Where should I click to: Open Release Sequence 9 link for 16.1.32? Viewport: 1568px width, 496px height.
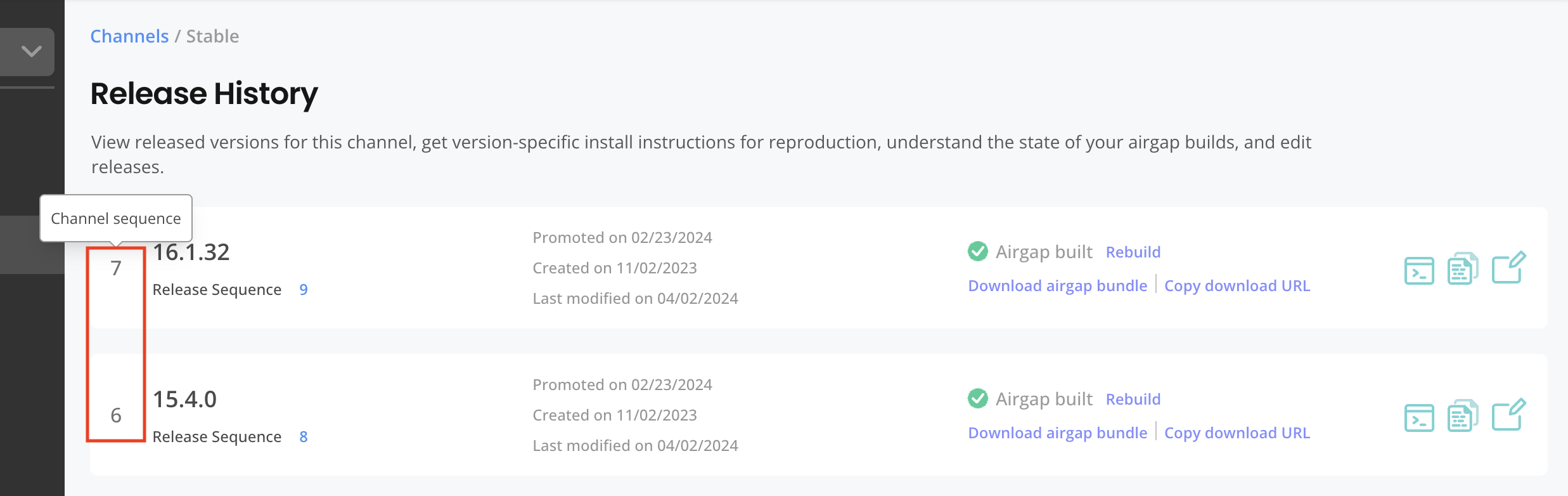click(x=304, y=289)
